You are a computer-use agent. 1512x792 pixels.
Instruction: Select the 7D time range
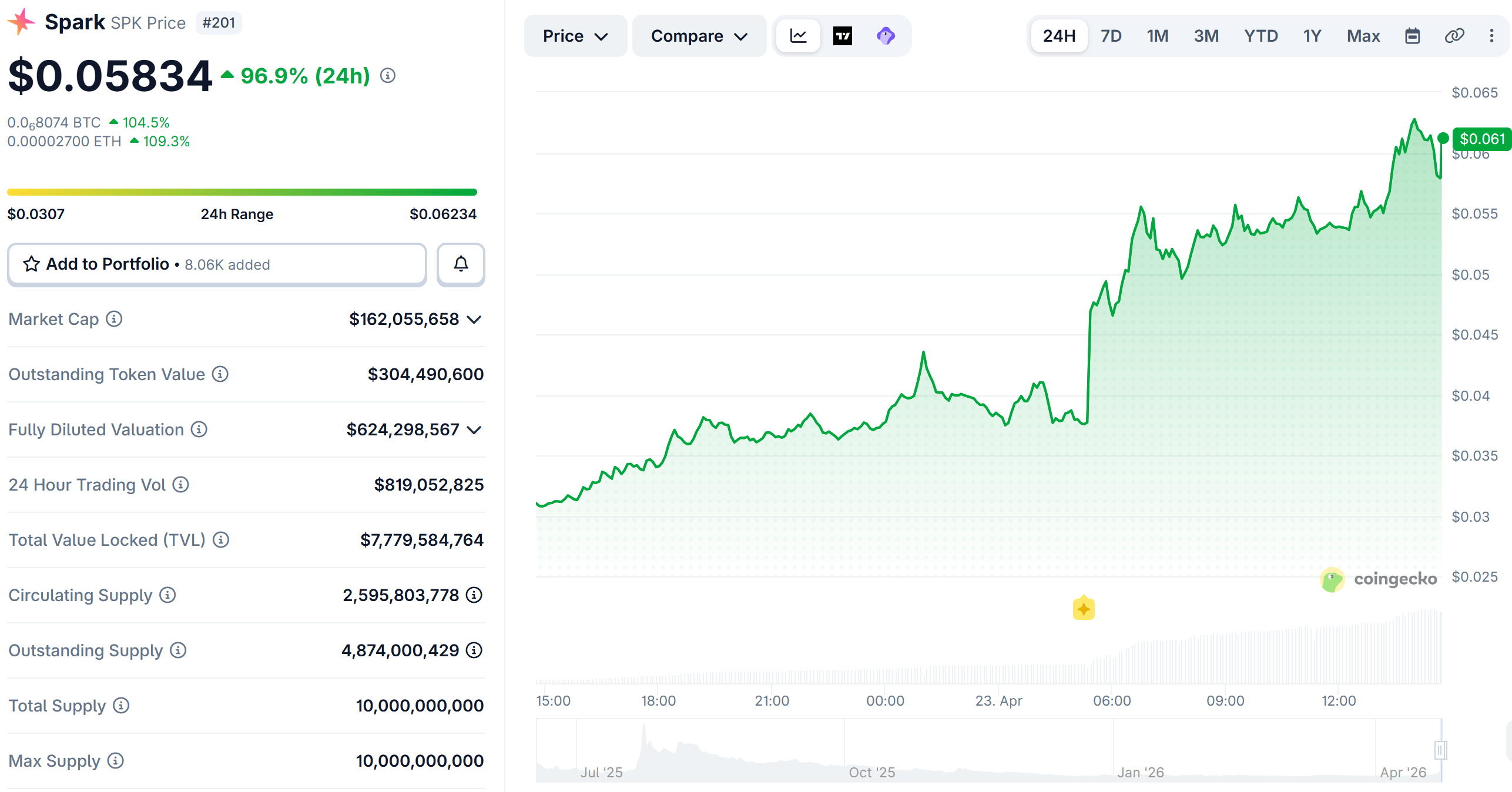1111,36
